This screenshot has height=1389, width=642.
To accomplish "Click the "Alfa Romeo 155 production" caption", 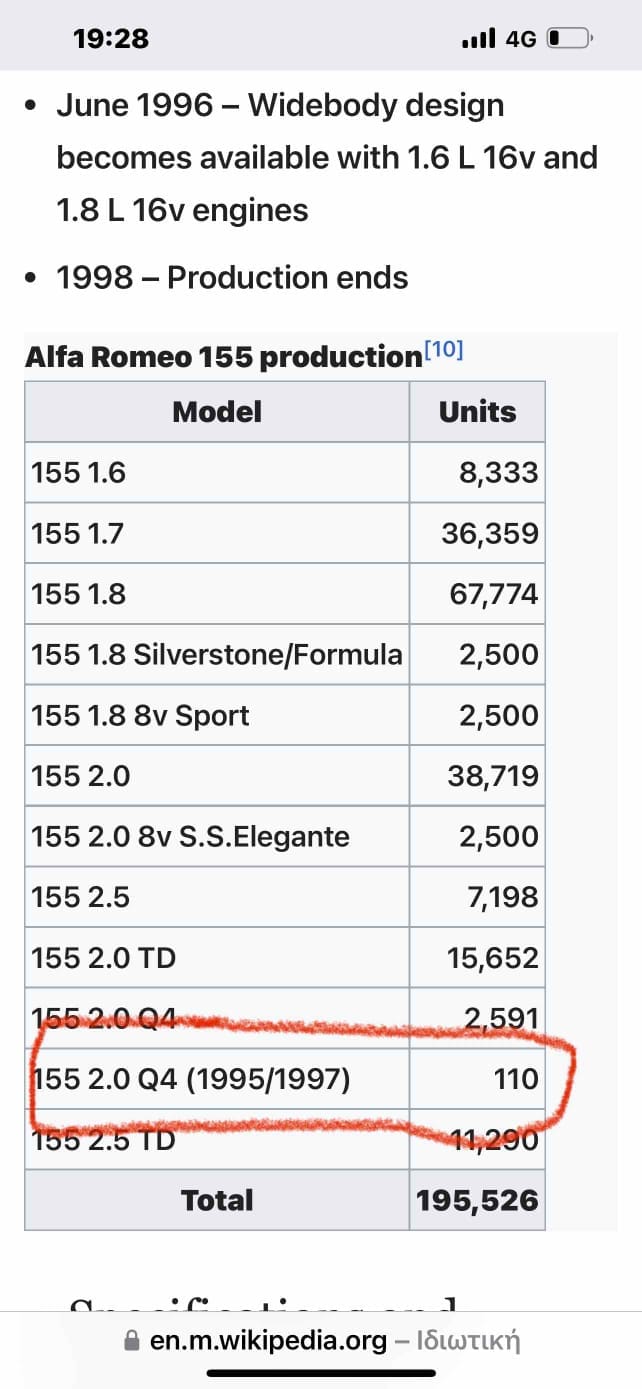I will (x=223, y=357).
